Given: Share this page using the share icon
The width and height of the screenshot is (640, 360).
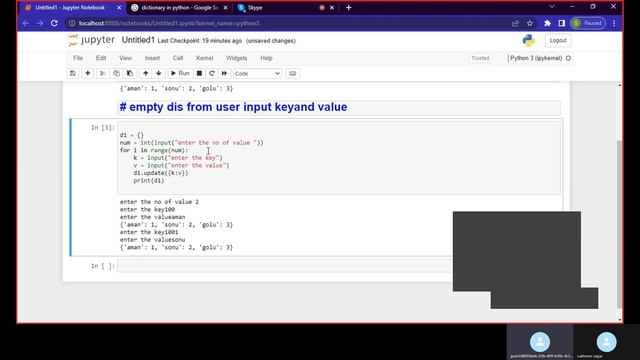Looking at the screenshot, I should [x=515, y=23].
